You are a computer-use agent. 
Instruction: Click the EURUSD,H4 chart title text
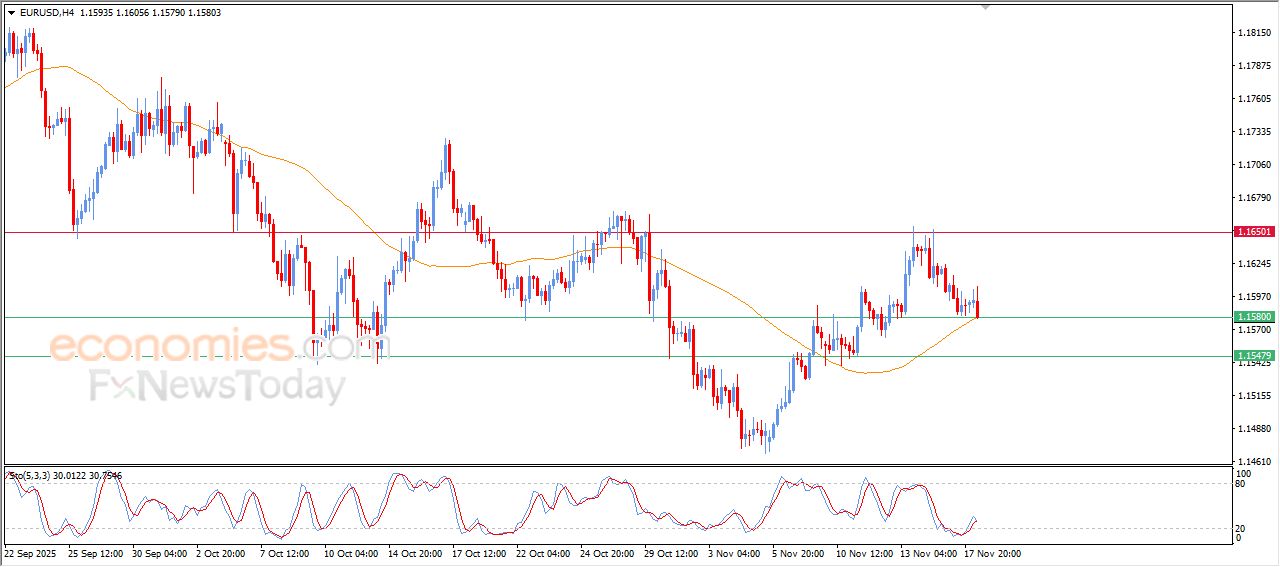tap(46, 12)
